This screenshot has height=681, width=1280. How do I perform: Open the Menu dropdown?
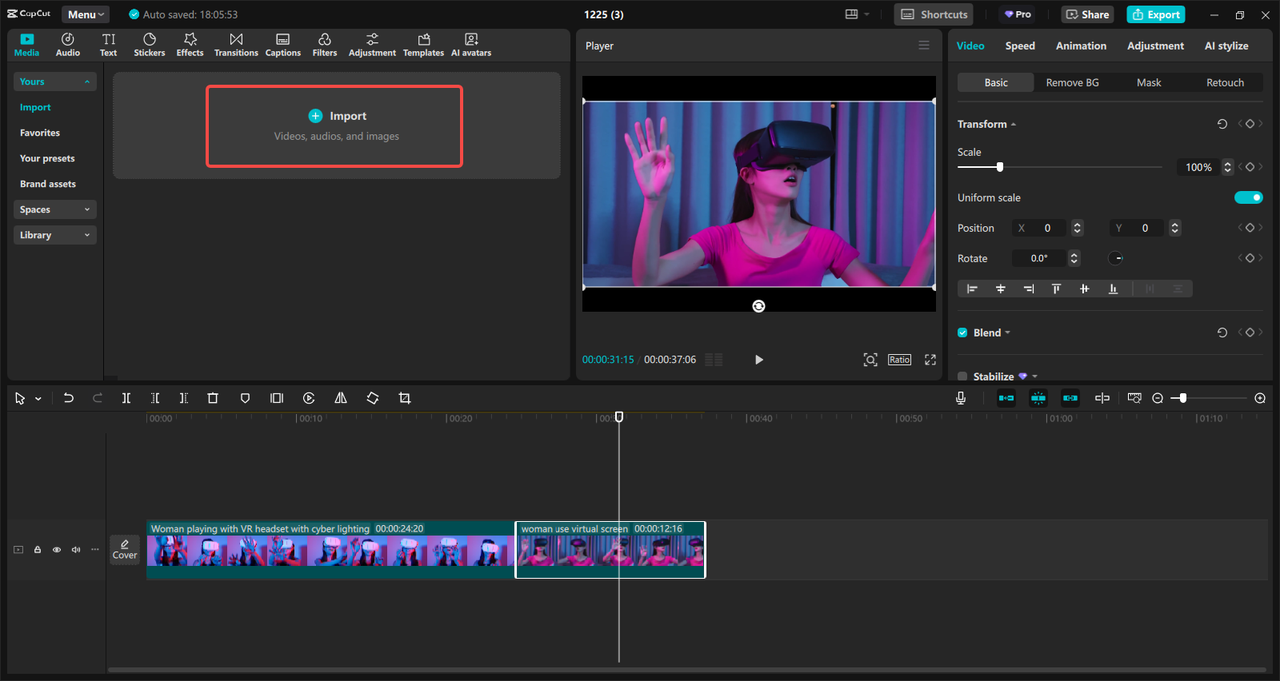(87, 15)
